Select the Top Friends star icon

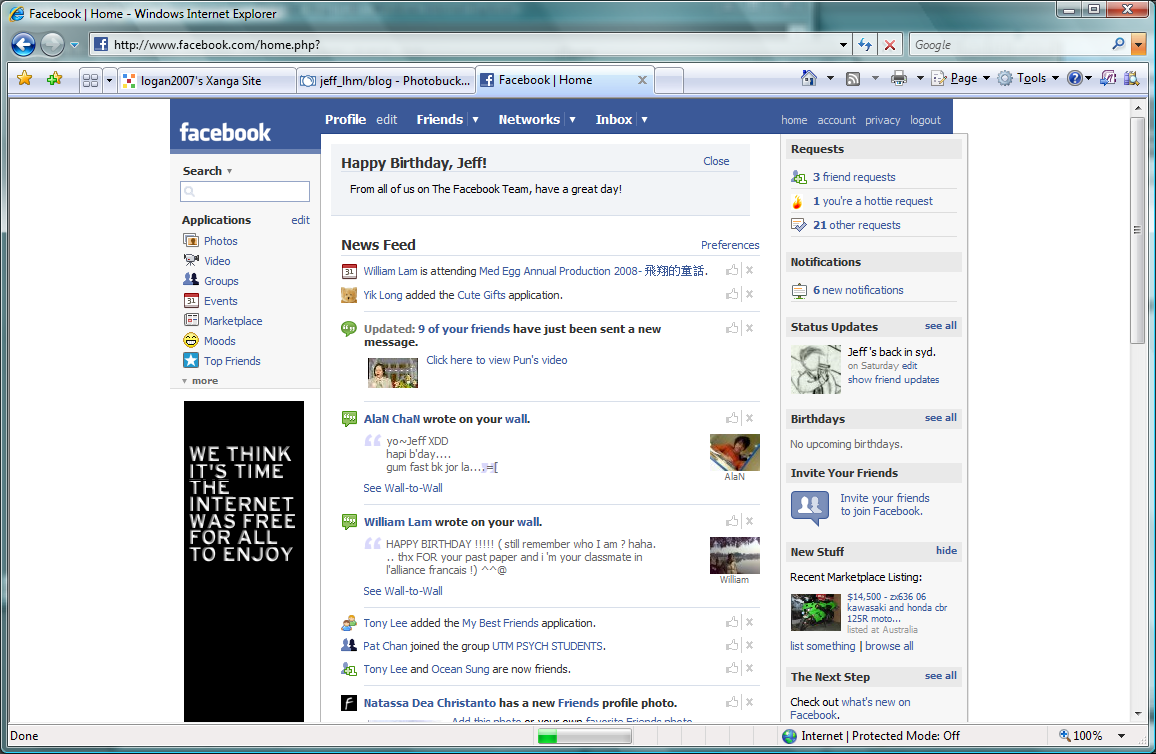tap(191, 361)
